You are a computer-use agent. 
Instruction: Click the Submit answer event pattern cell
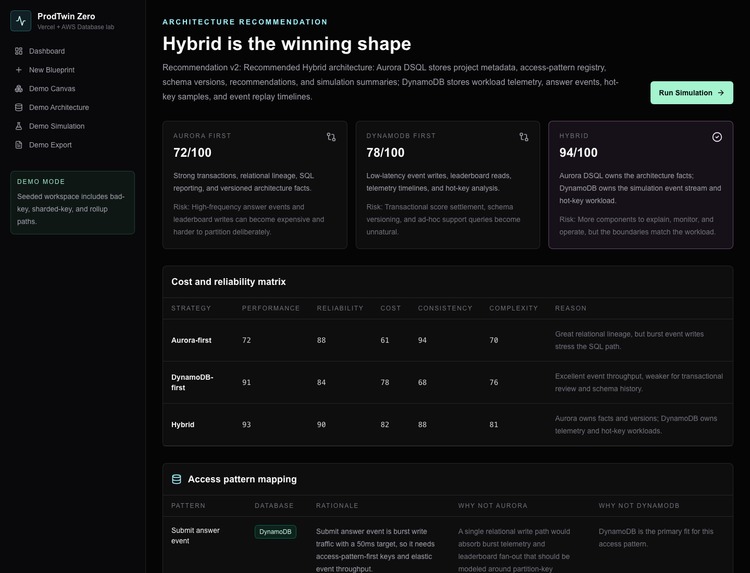tap(195, 536)
